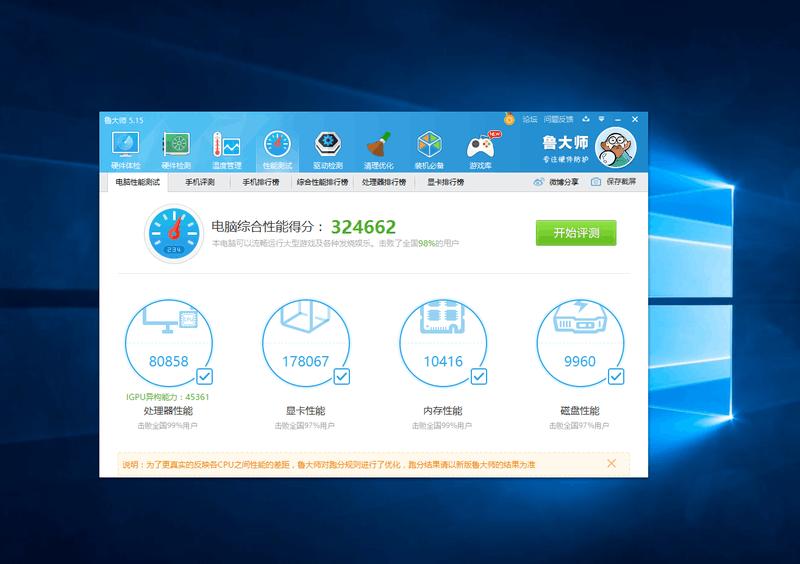
Task: Click the speedometer gauge beside overall score
Action: pos(173,233)
